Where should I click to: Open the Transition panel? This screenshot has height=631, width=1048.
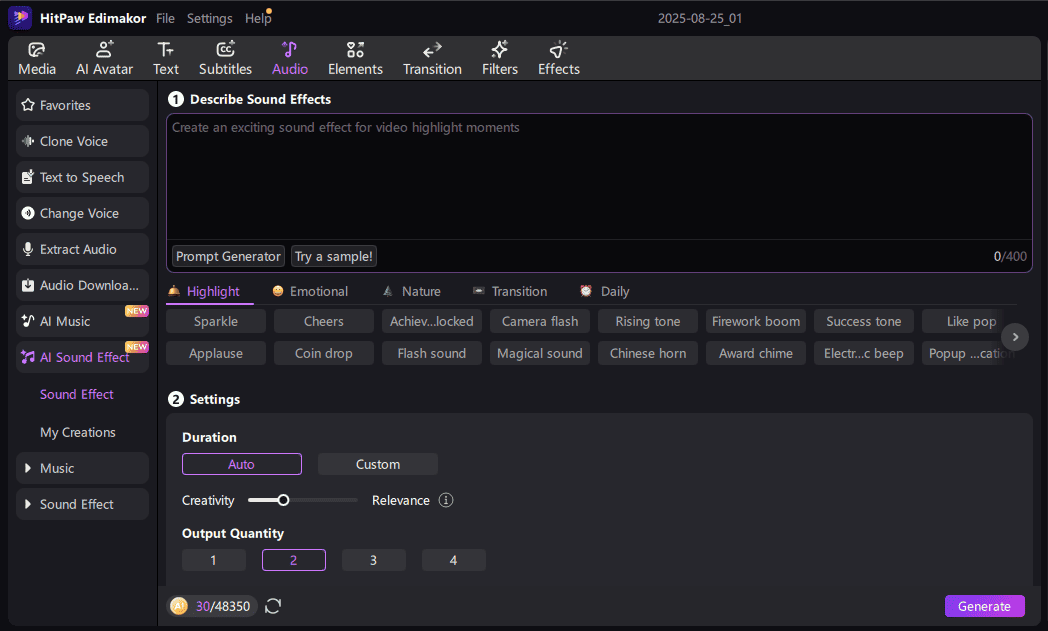pyautogui.click(x=432, y=59)
